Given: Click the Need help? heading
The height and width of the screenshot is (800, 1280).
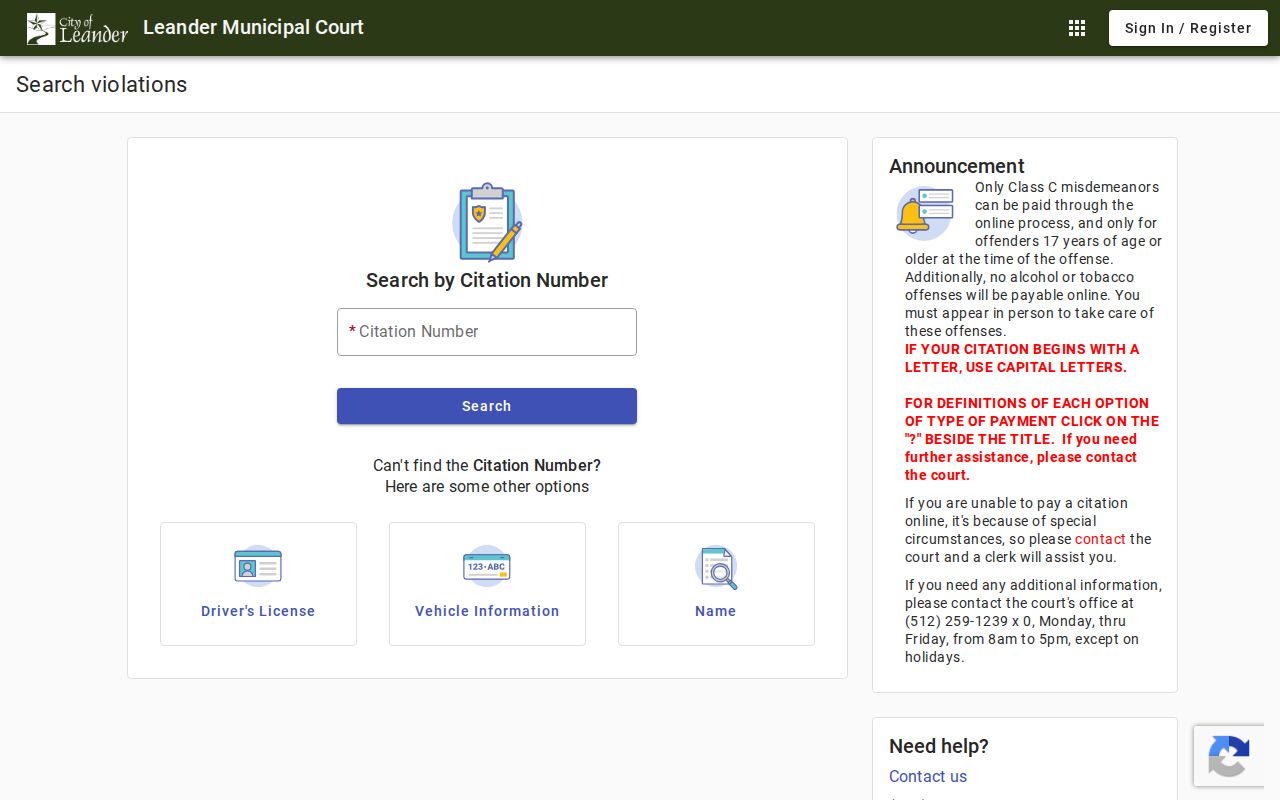Looking at the screenshot, I should [939, 746].
